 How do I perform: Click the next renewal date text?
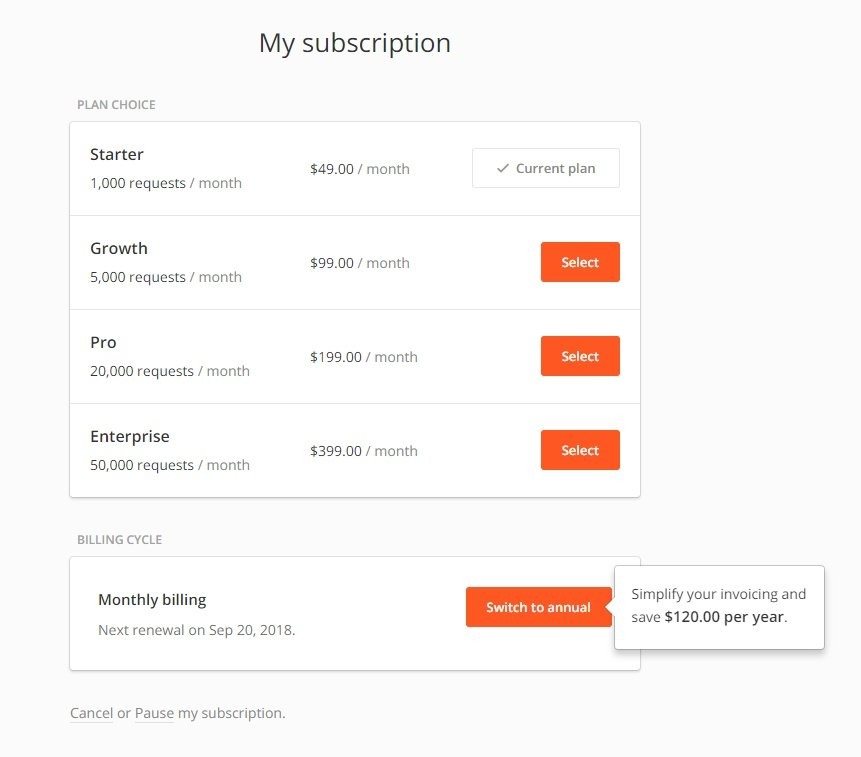tap(195, 629)
